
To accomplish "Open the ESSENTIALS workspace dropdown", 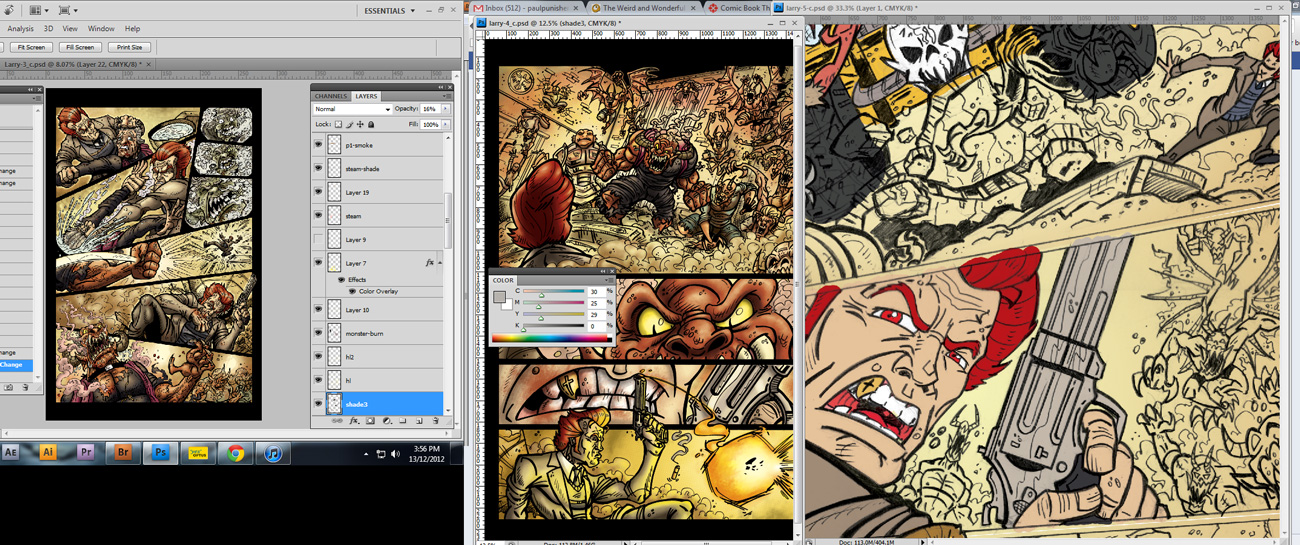I will 389,11.
